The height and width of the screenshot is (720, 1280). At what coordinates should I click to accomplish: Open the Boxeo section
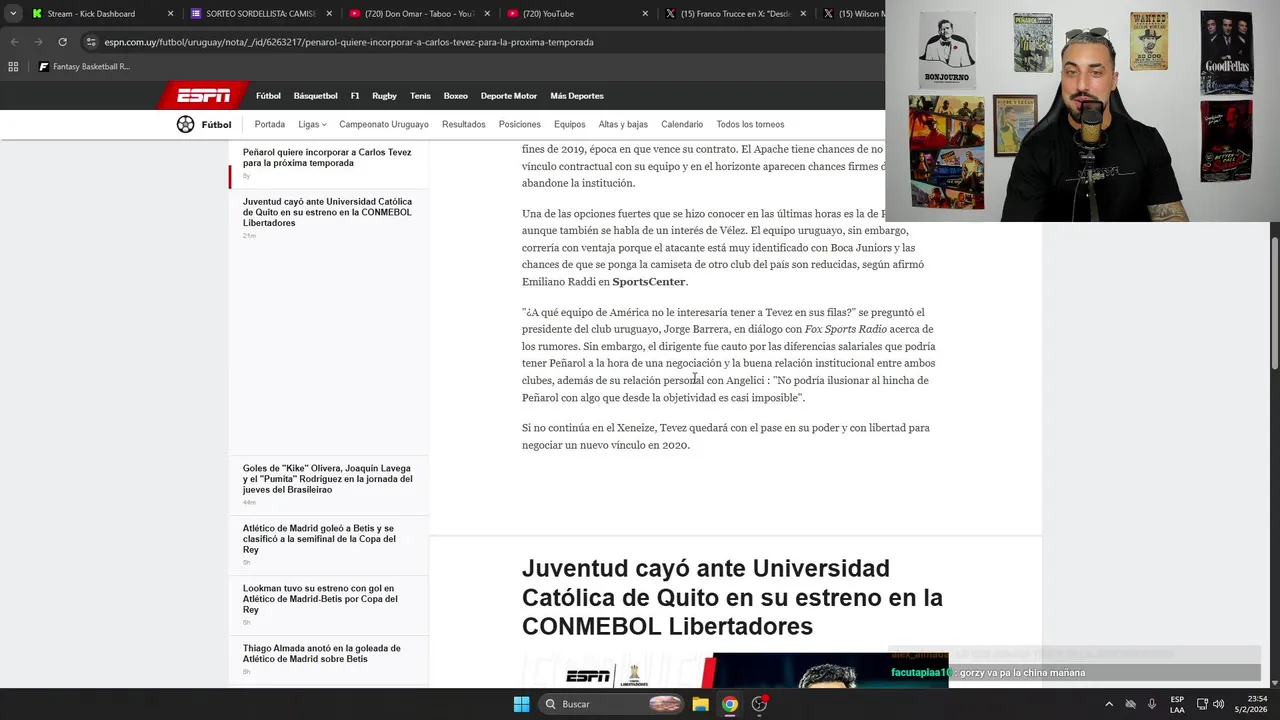click(456, 96)
